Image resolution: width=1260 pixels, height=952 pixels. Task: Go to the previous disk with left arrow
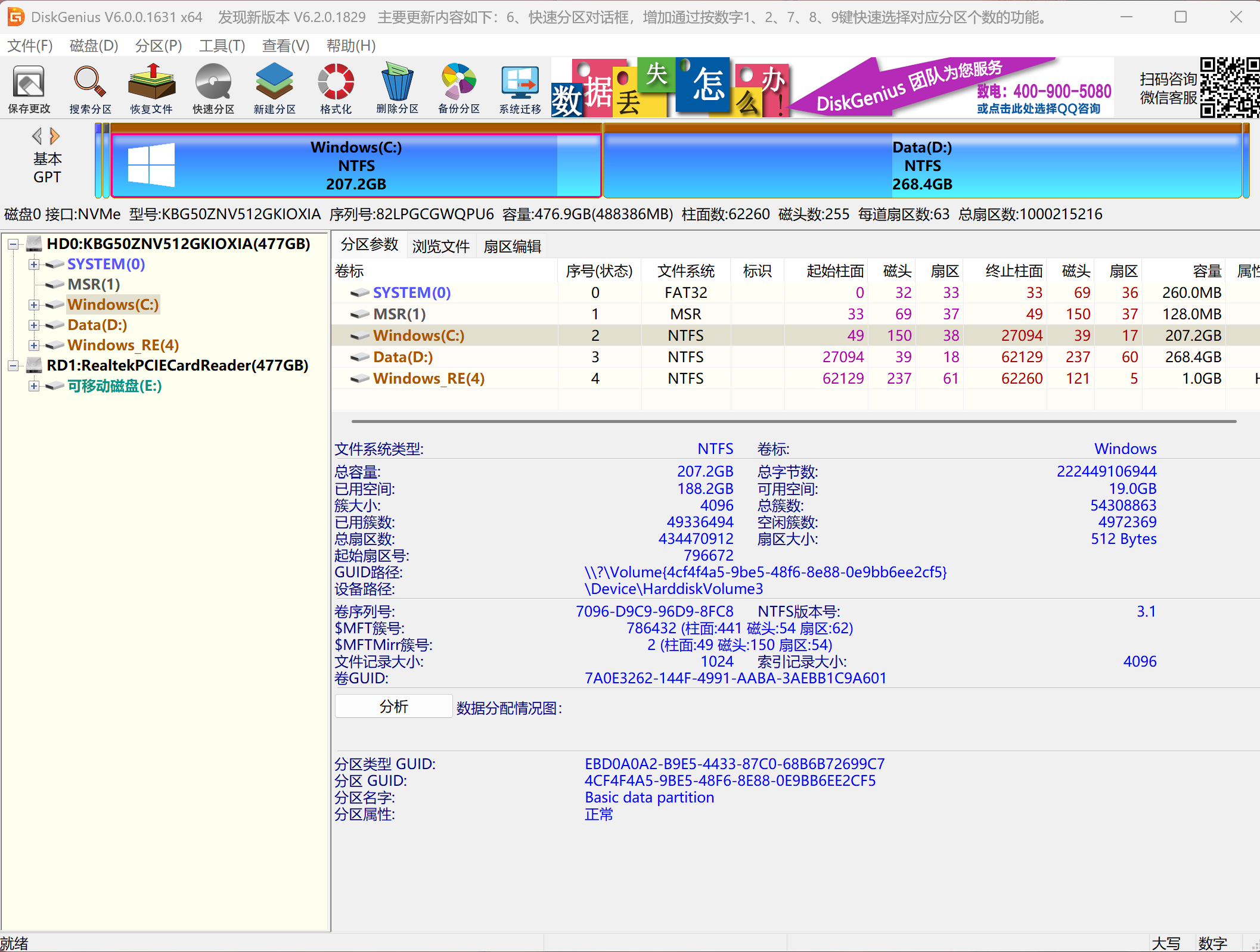[37, 136]
